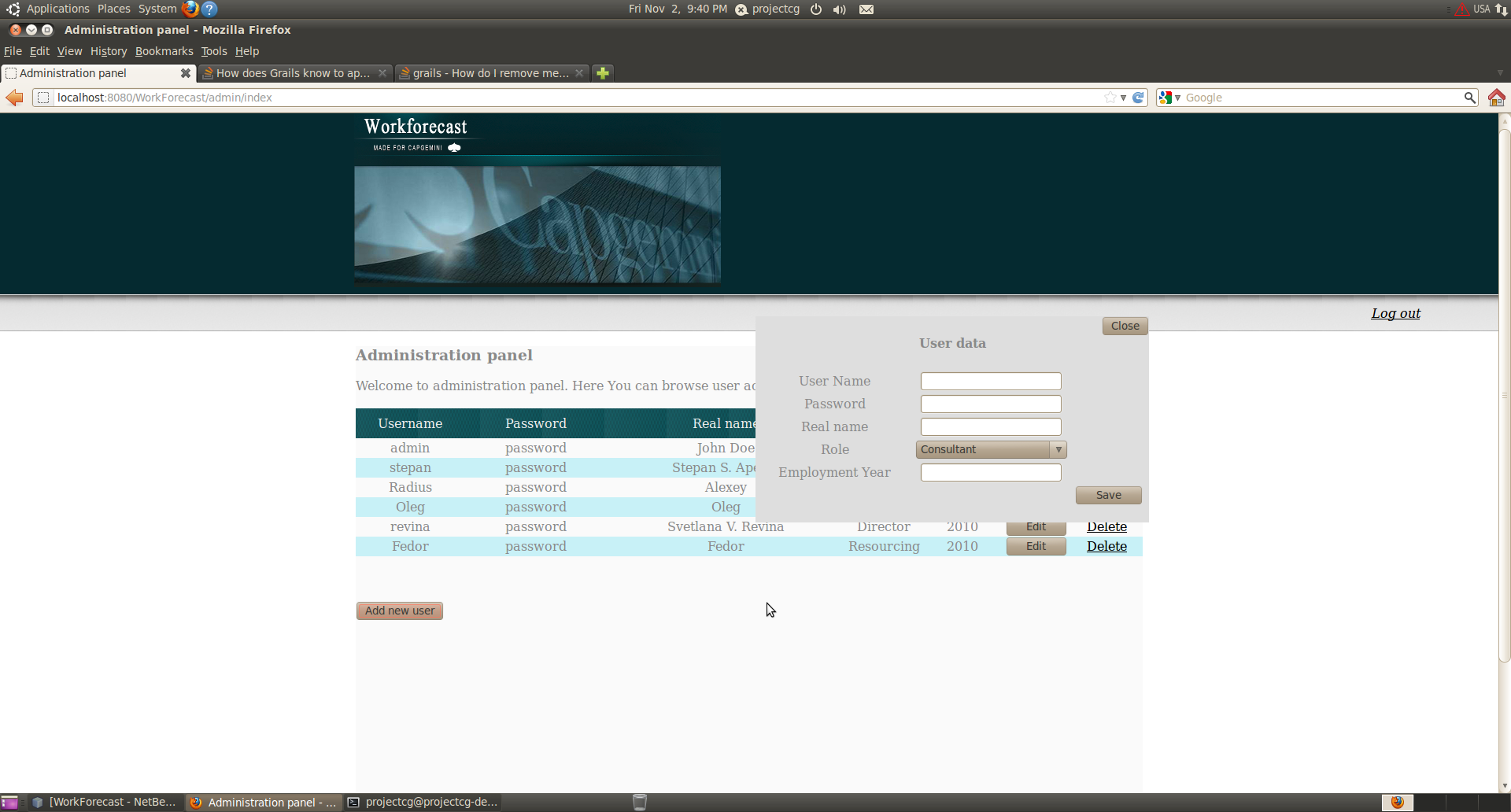Viewport: 1511px width, 812px height.
Task: Open the File menu
Action: coord(13,51)
